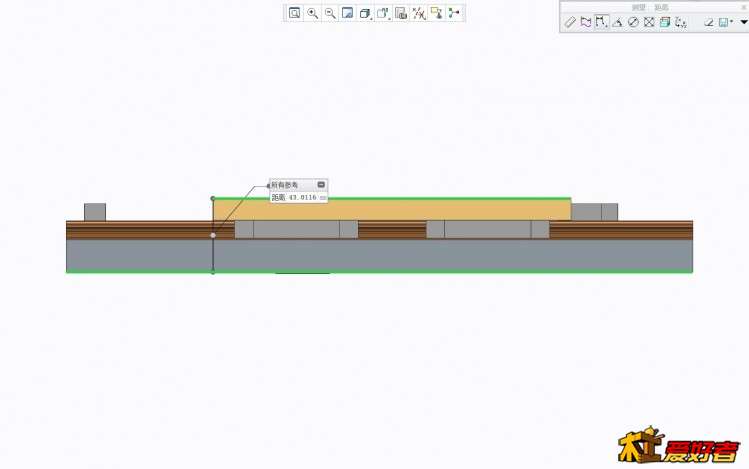Close the Measure dialog panel
The width and height of the screenshot is (749, 469).
[743, 7]
